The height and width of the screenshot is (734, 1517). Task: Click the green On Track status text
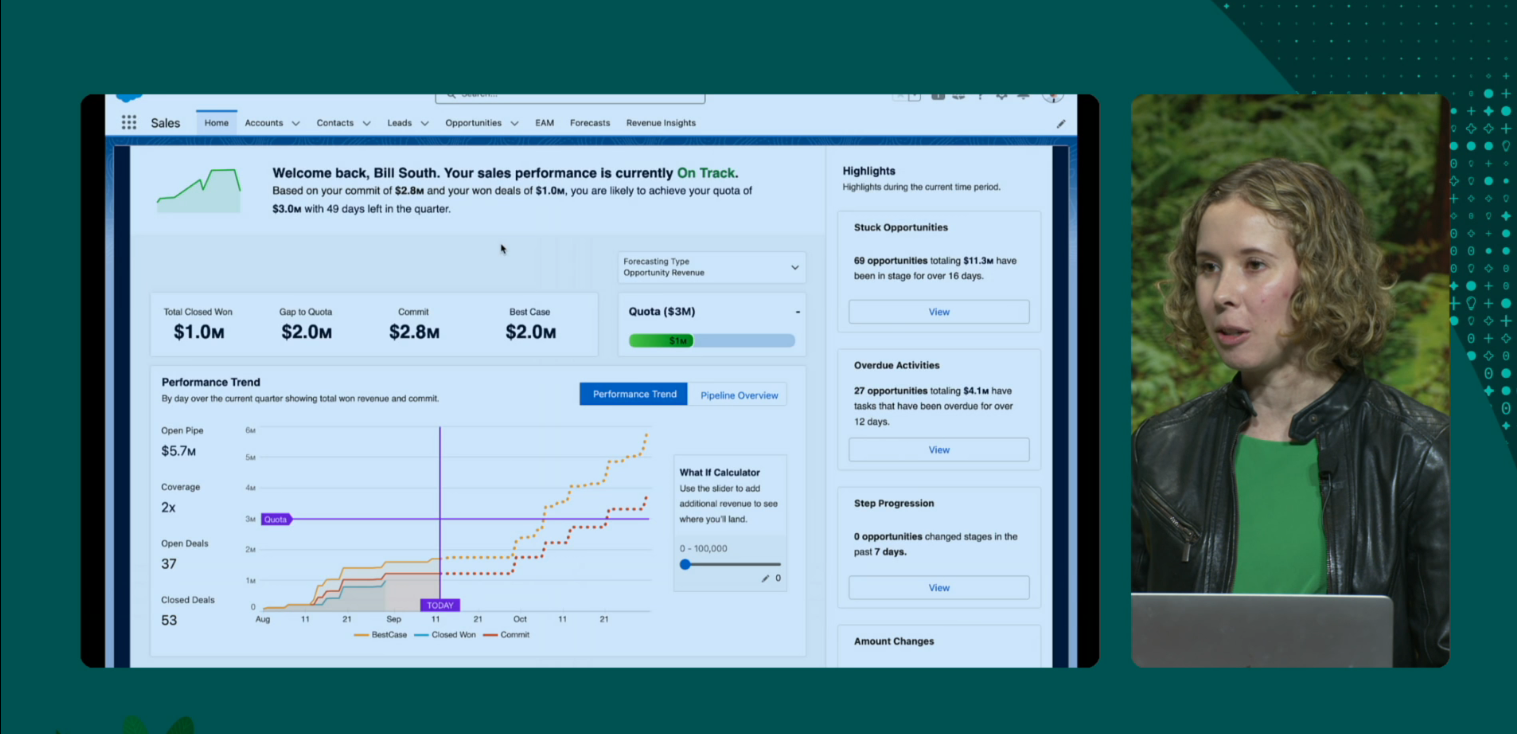coord(708,173)
